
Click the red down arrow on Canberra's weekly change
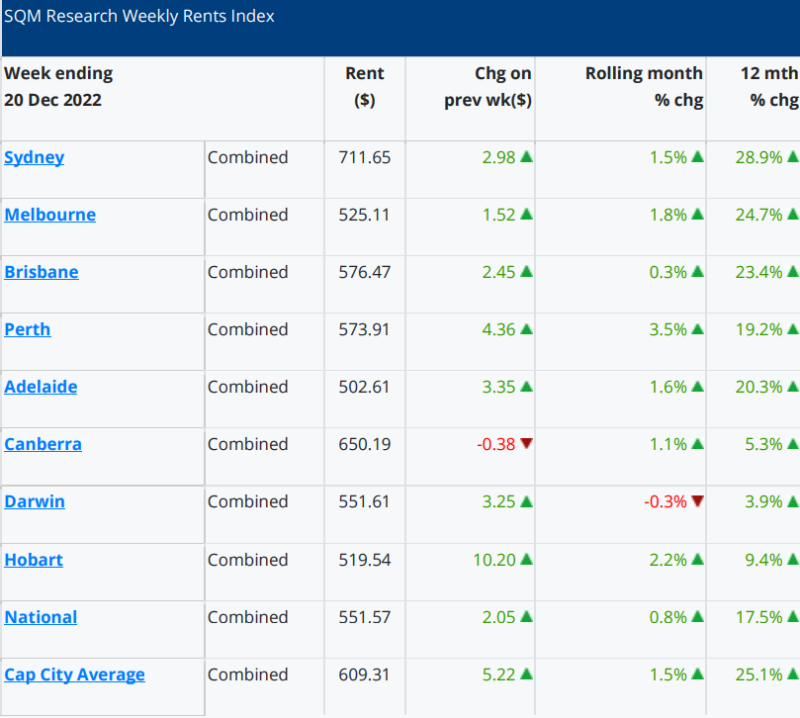pos(527,444)
